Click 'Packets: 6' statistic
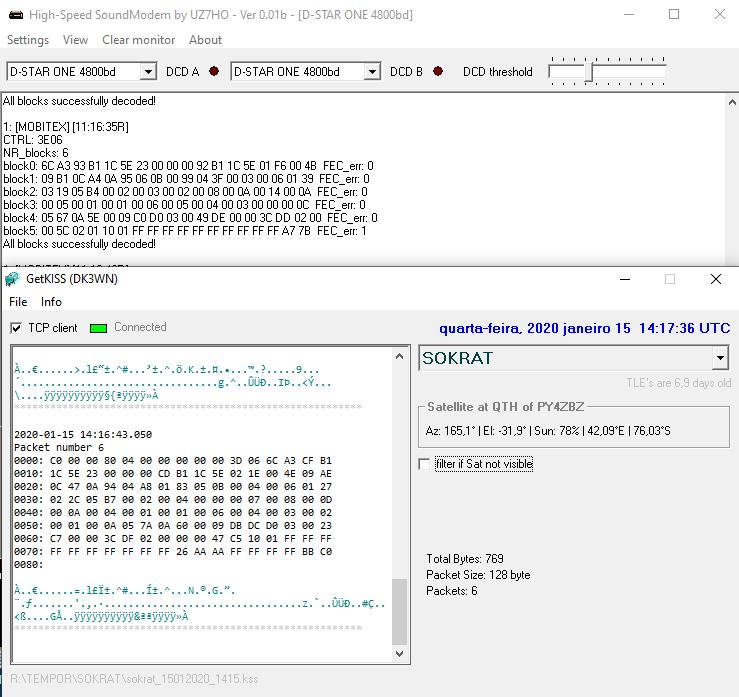This screenshot has height=697, width=739. pos(452,591)
